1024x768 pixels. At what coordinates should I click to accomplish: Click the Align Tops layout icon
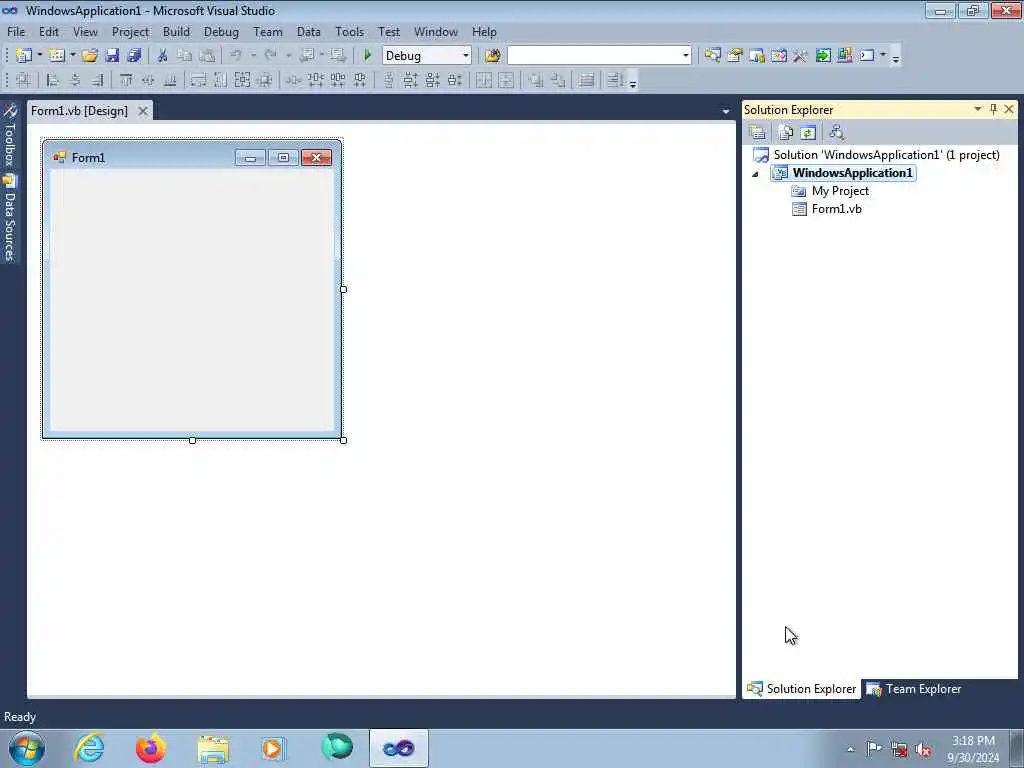point(126,80)
